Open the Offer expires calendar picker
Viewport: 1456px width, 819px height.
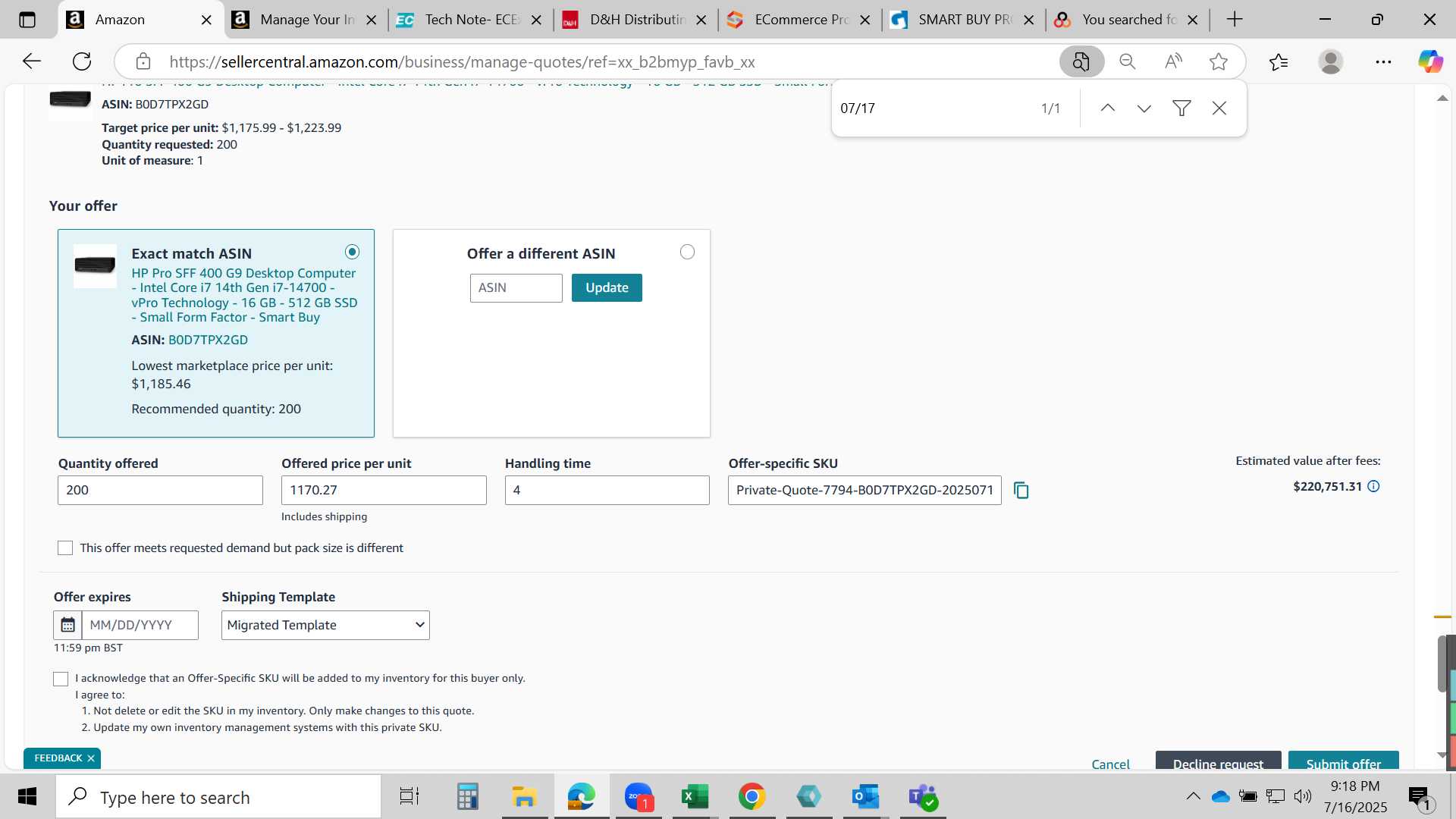(x=67, y=625)
